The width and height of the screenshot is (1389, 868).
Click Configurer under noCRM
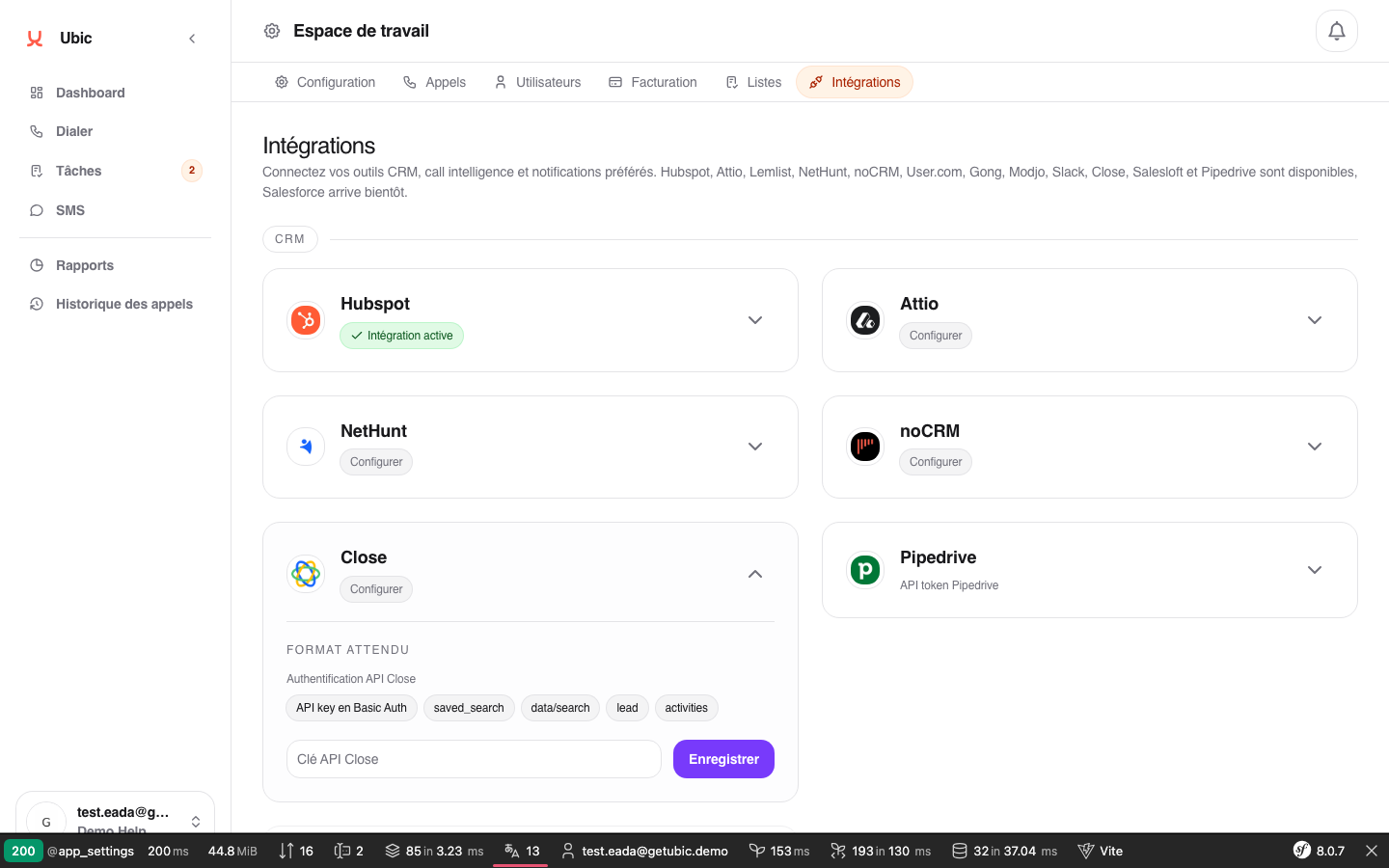coord(936,462)
